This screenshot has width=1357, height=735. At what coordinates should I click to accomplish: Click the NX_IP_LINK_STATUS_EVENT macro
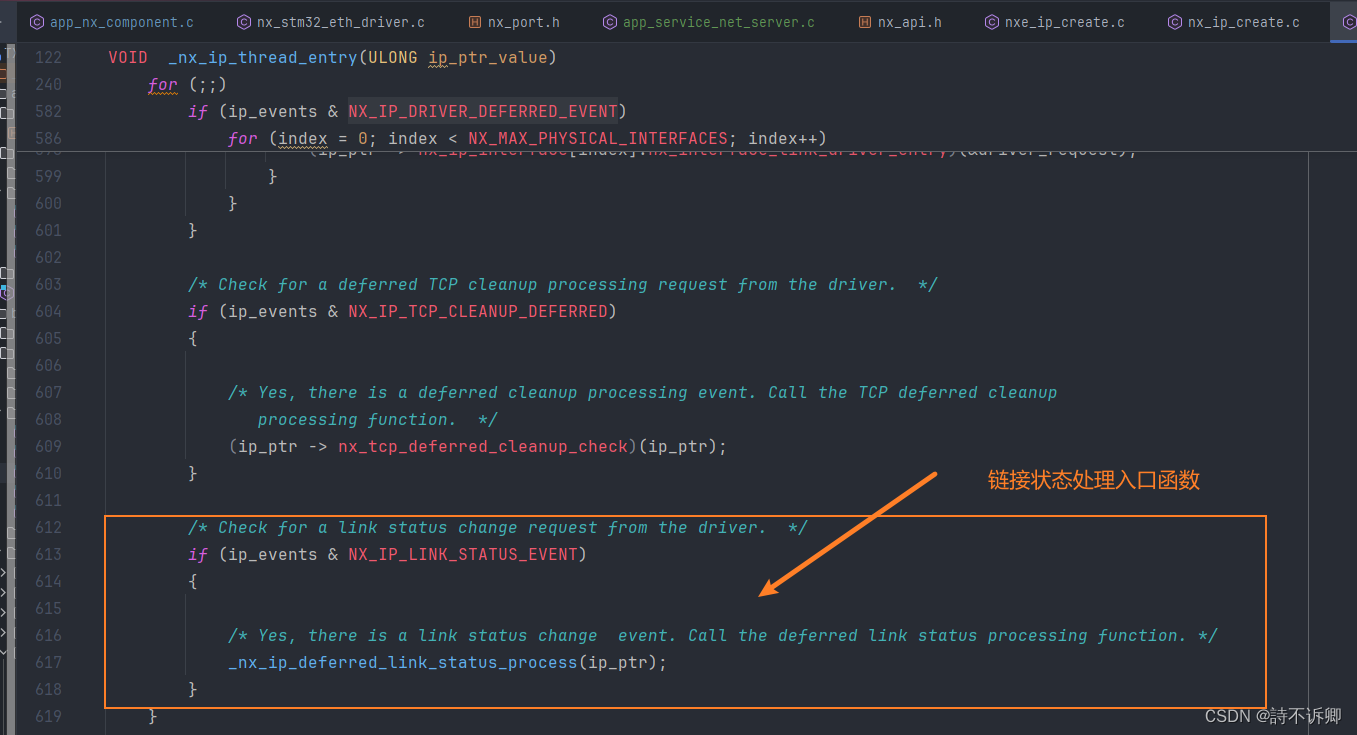(x=463, y=554)
